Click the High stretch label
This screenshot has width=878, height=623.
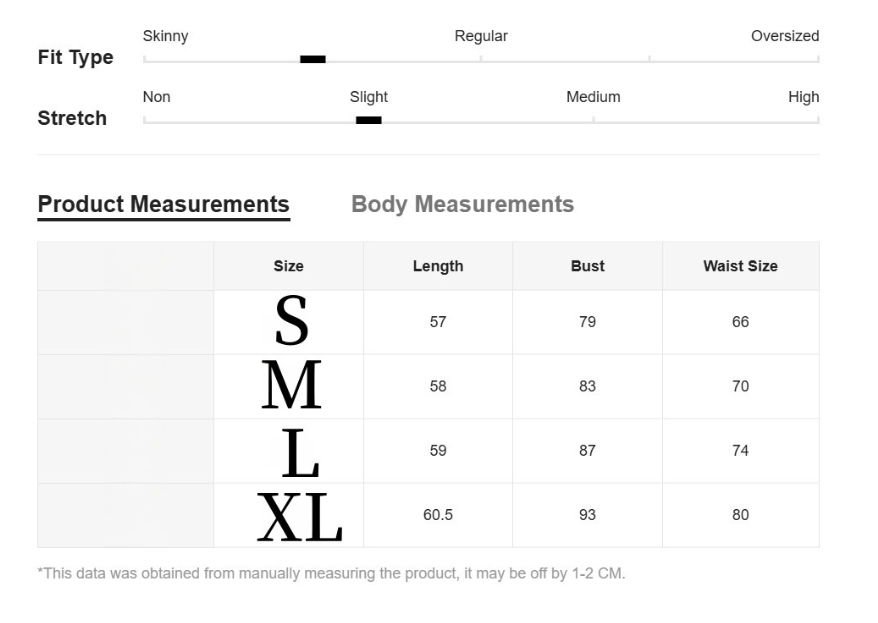point(803,97)
